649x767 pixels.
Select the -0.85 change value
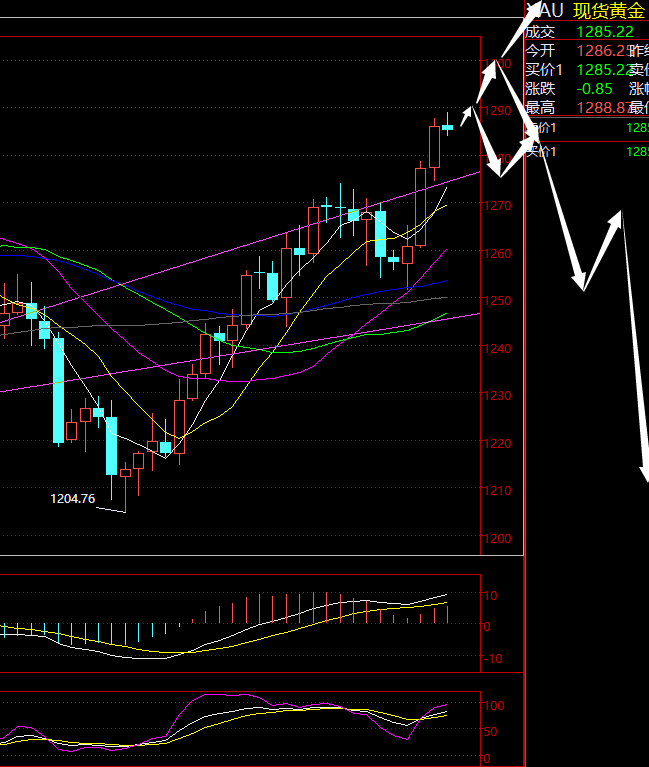point(594,89)
